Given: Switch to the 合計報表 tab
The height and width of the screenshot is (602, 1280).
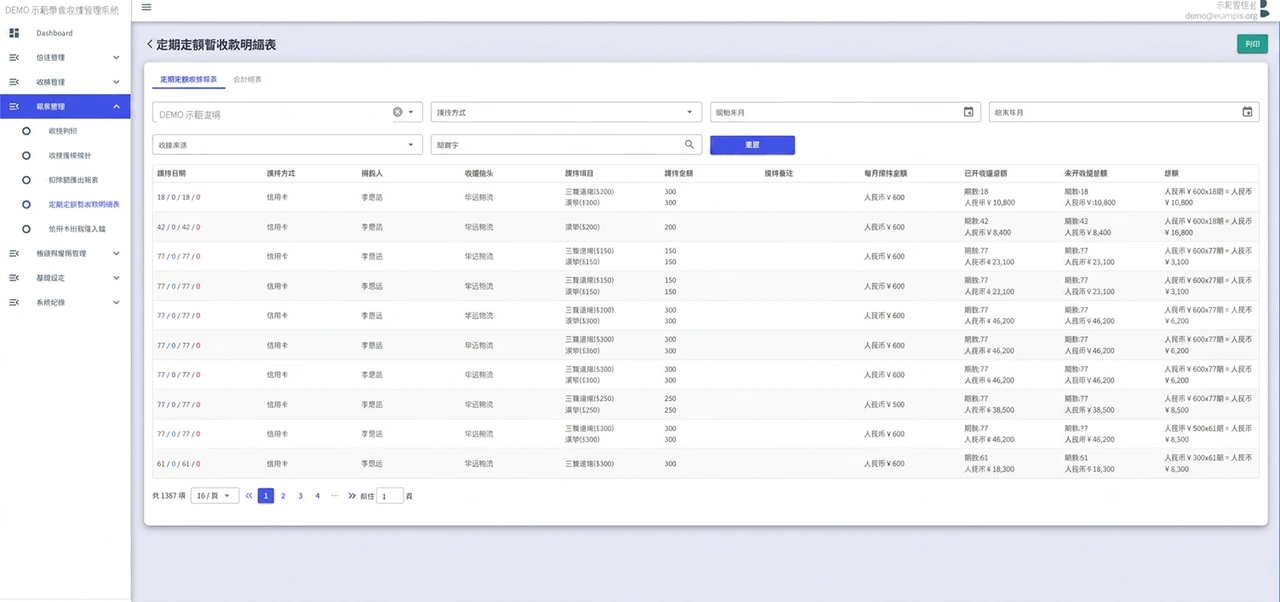Looking at the screenshot, I should click(x=247, y=79).
